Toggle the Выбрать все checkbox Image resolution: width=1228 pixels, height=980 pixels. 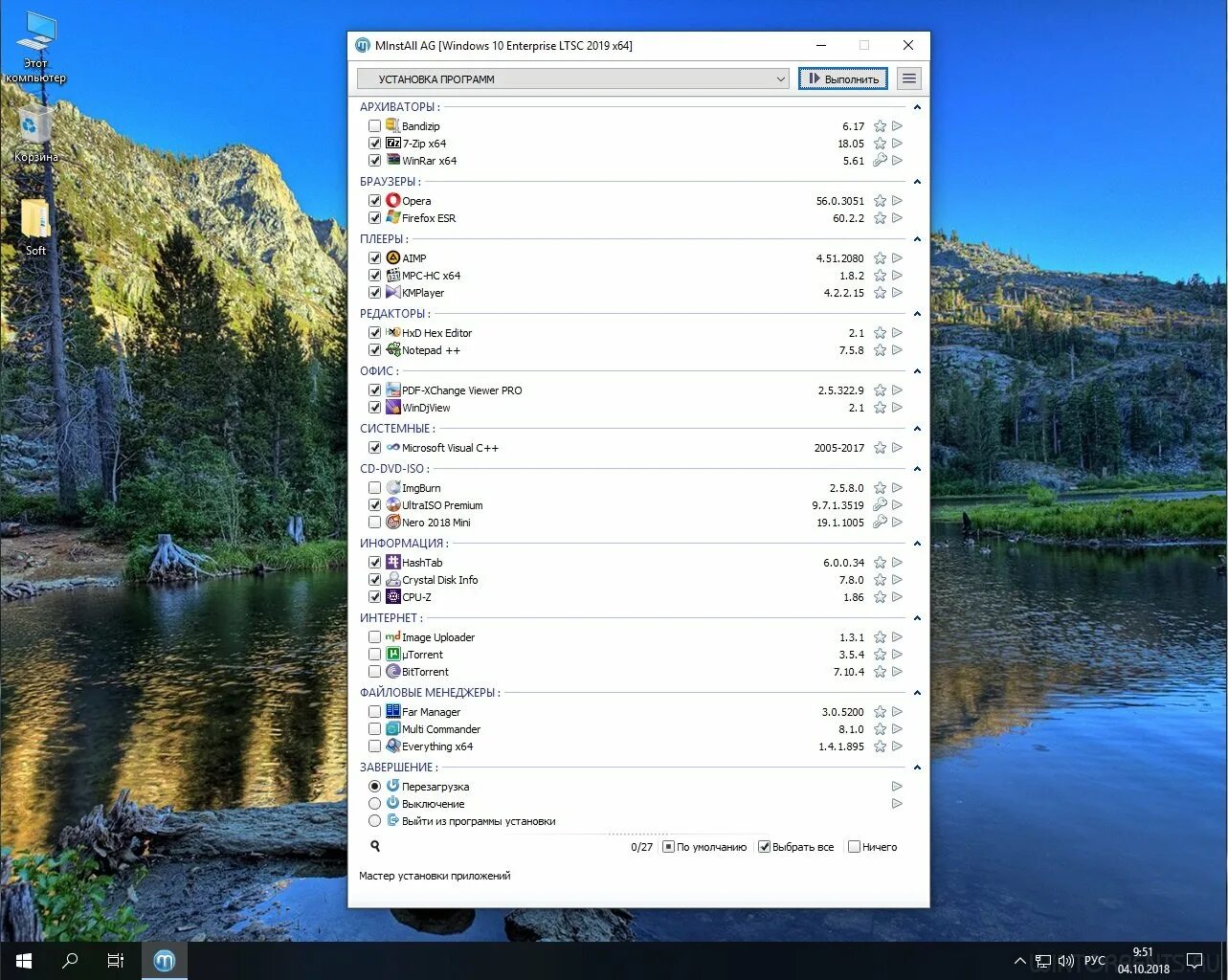[764, 847]
